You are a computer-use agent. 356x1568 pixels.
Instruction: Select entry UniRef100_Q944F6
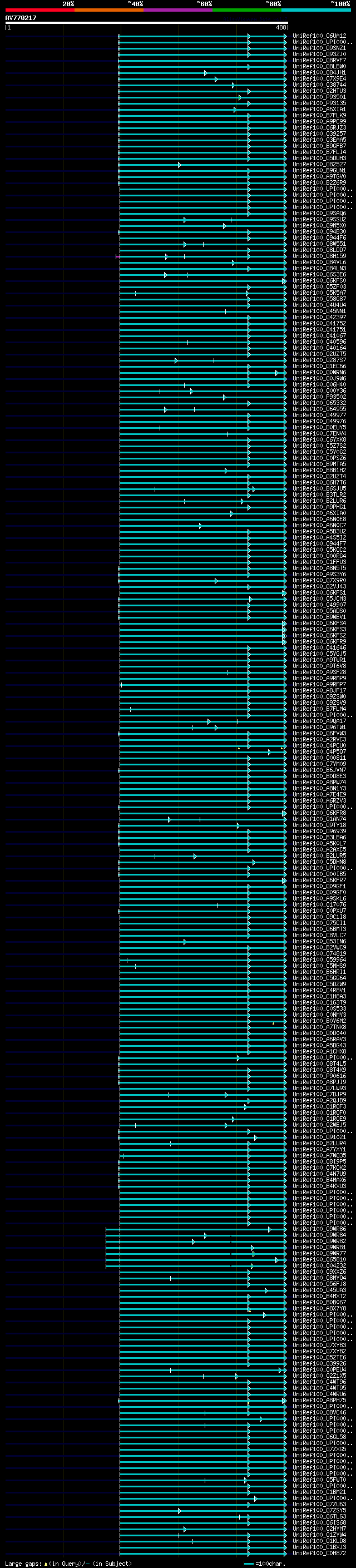[319, 238]
